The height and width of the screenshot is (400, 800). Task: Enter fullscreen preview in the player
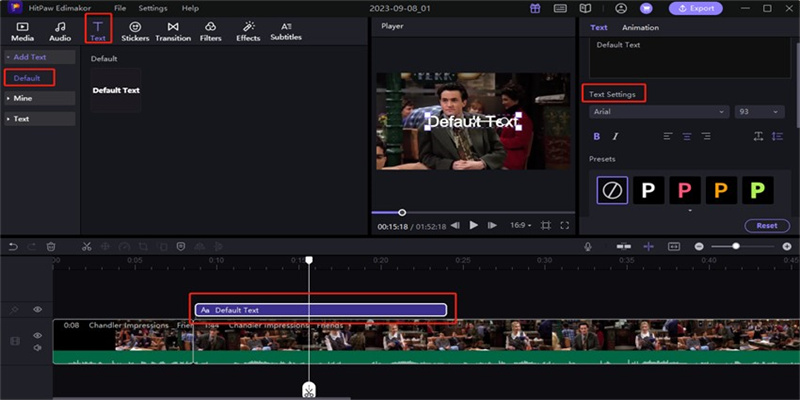coord(565,226)
